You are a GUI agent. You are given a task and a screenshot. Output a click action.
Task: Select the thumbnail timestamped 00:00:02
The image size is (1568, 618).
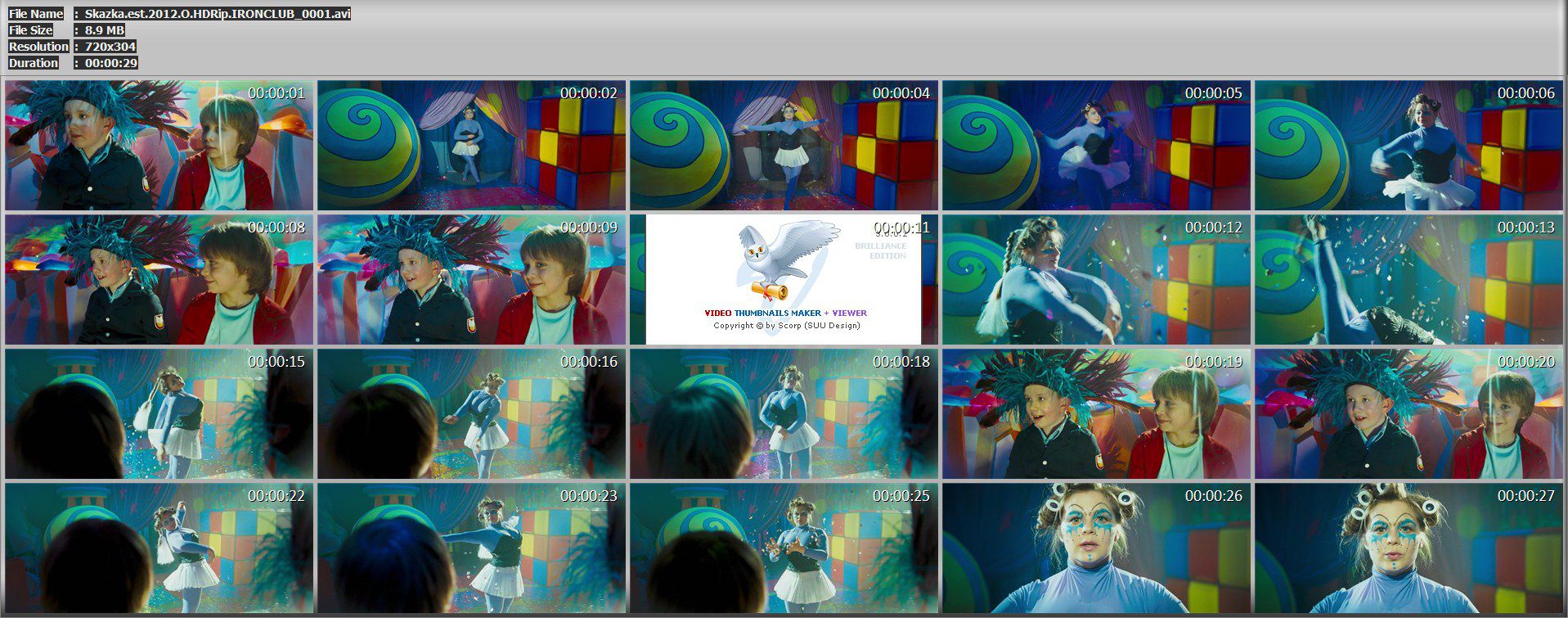tap(472, 145)
